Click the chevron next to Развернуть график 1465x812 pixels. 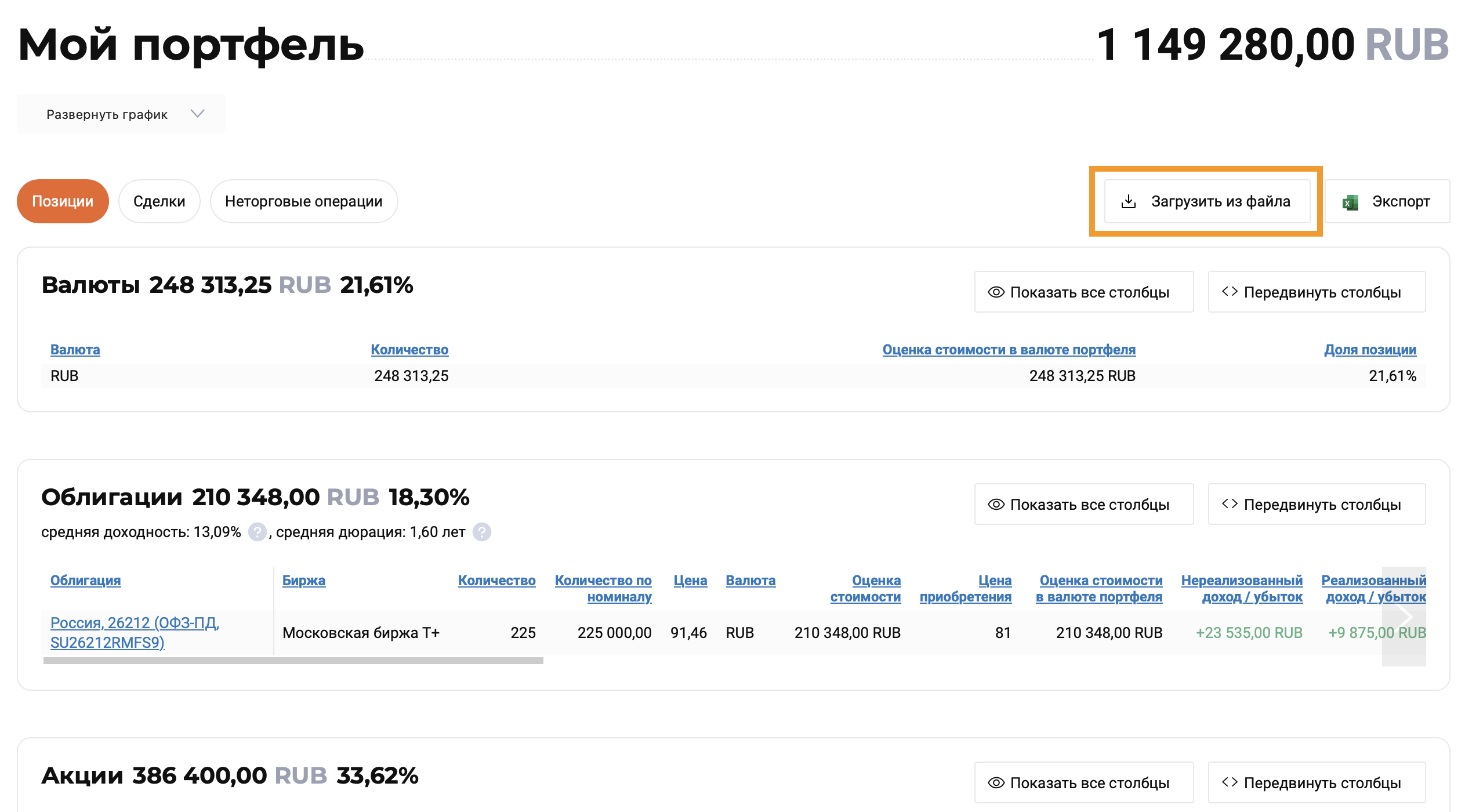pyautogui.click(x=198, y=114)
